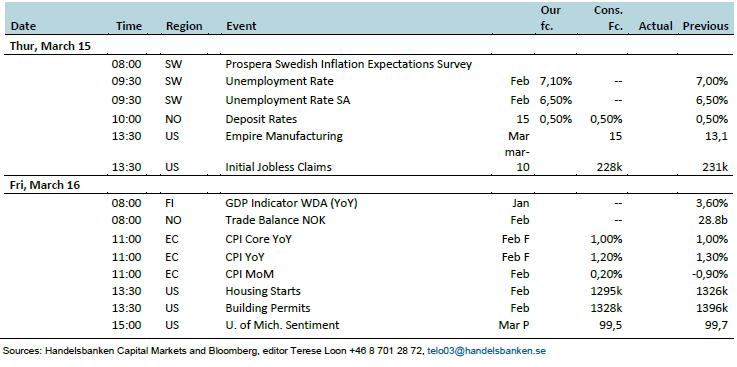Click the Unemployment Rate SA forecast 6,50%
737x367 pixels.
click(x=556, y=101)
